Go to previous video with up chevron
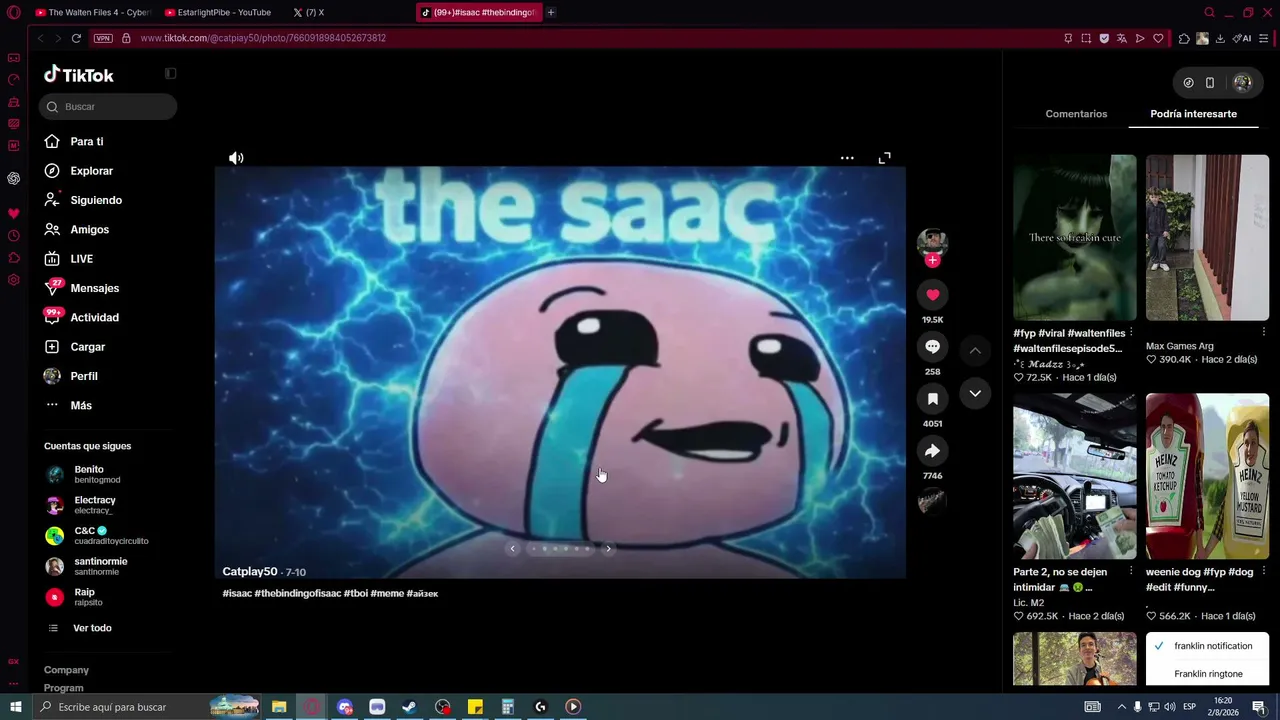This screenshot has height=720, width=1280. point(975,350)
